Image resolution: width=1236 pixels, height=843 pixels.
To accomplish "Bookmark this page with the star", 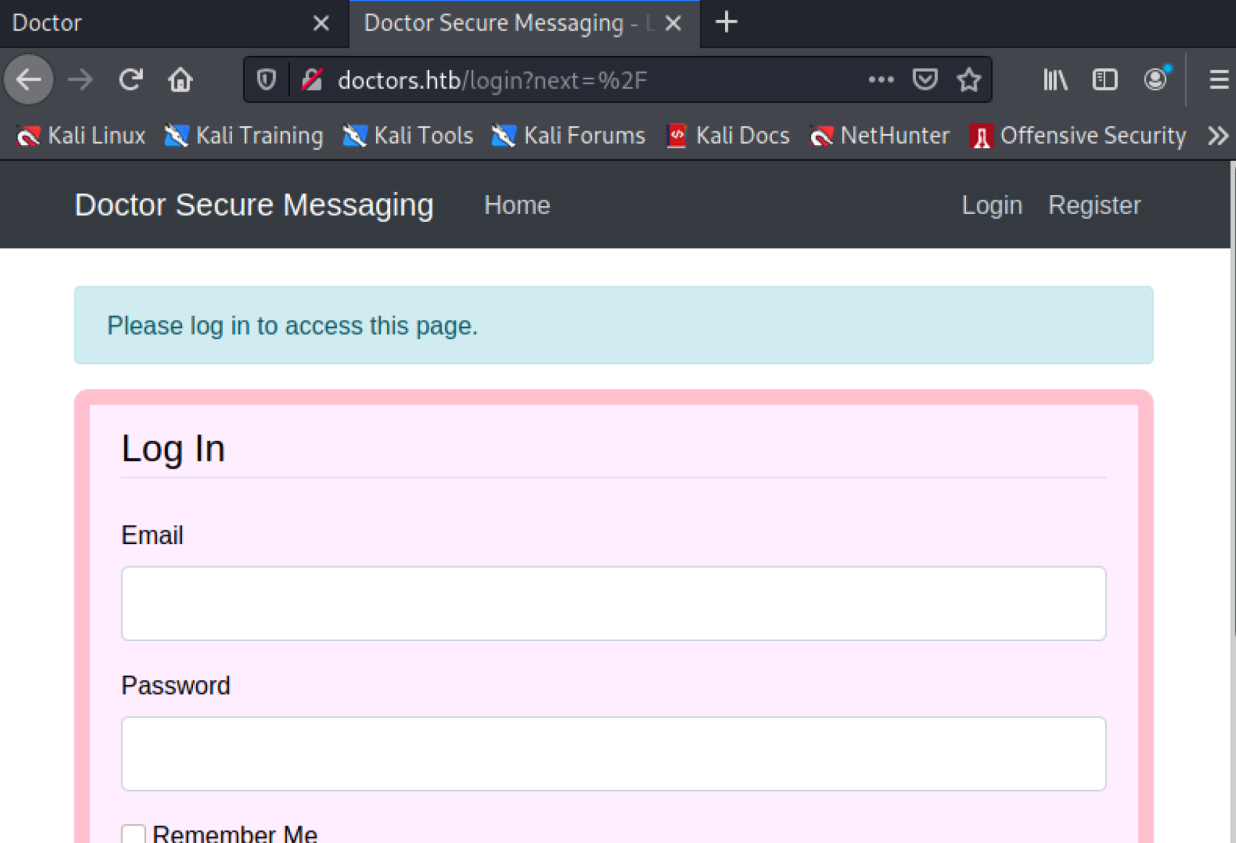I will 968,80.
